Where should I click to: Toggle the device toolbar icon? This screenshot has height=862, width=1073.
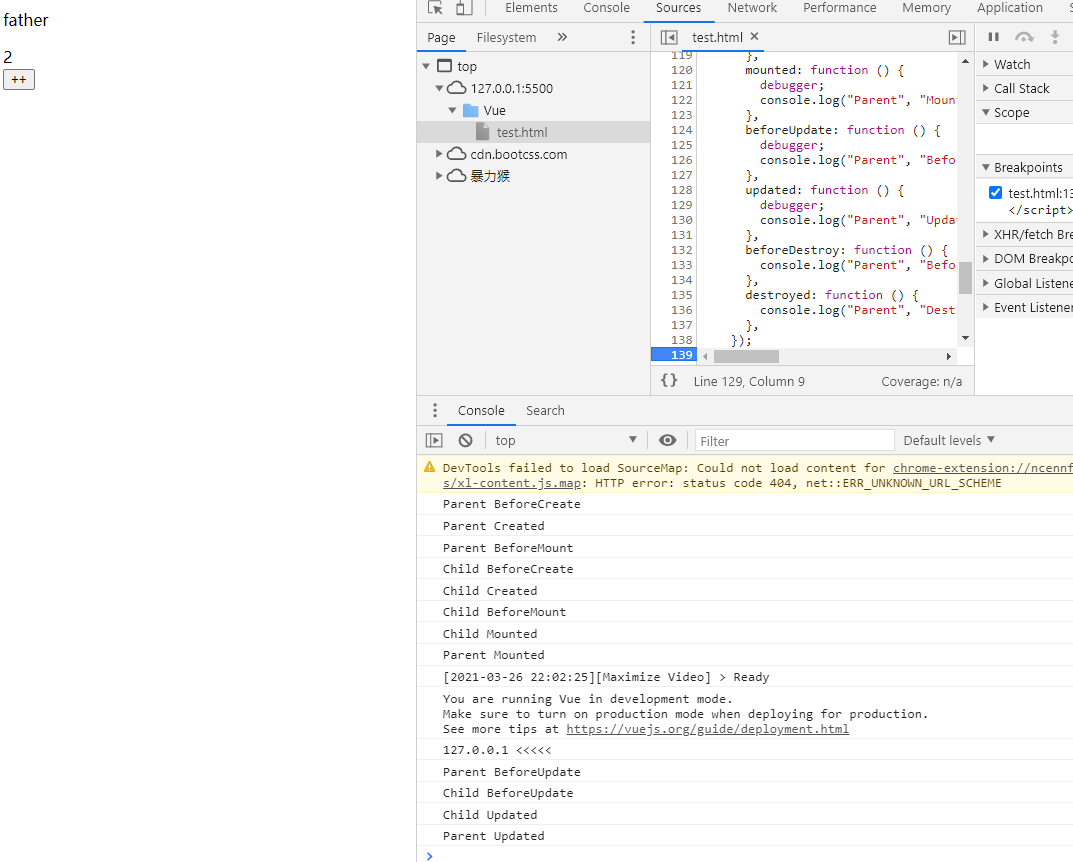(x=464, y=8)
